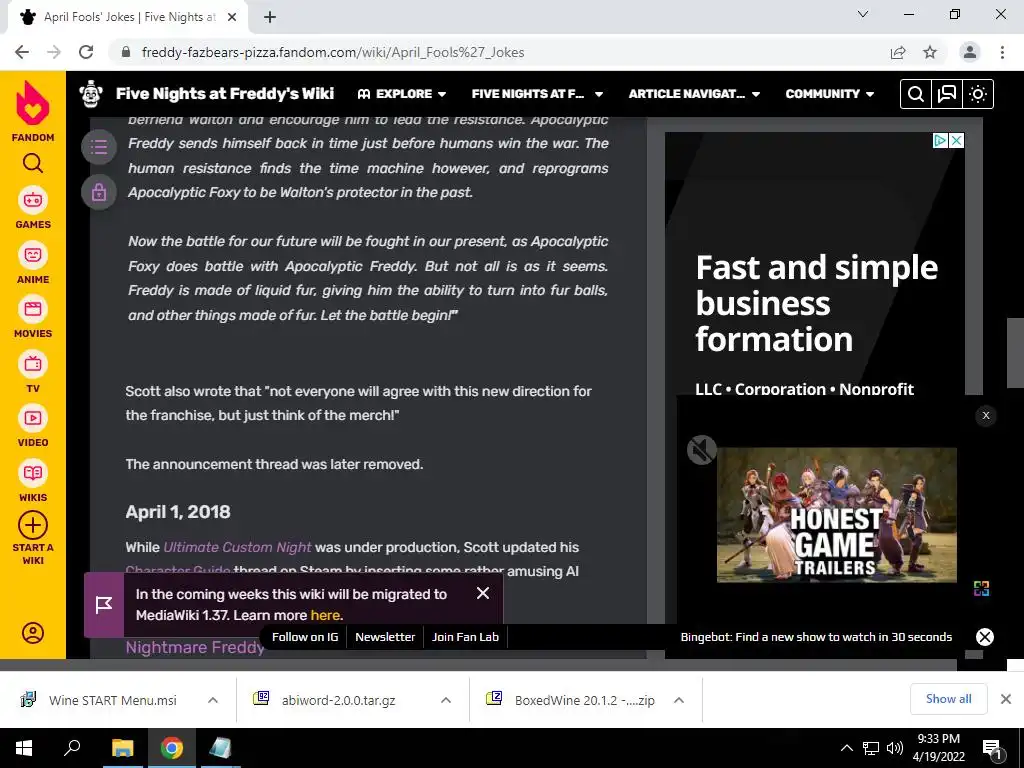Open Windows taskbar search
This screenshot has width=1024, height=768.
pos(72,748)
